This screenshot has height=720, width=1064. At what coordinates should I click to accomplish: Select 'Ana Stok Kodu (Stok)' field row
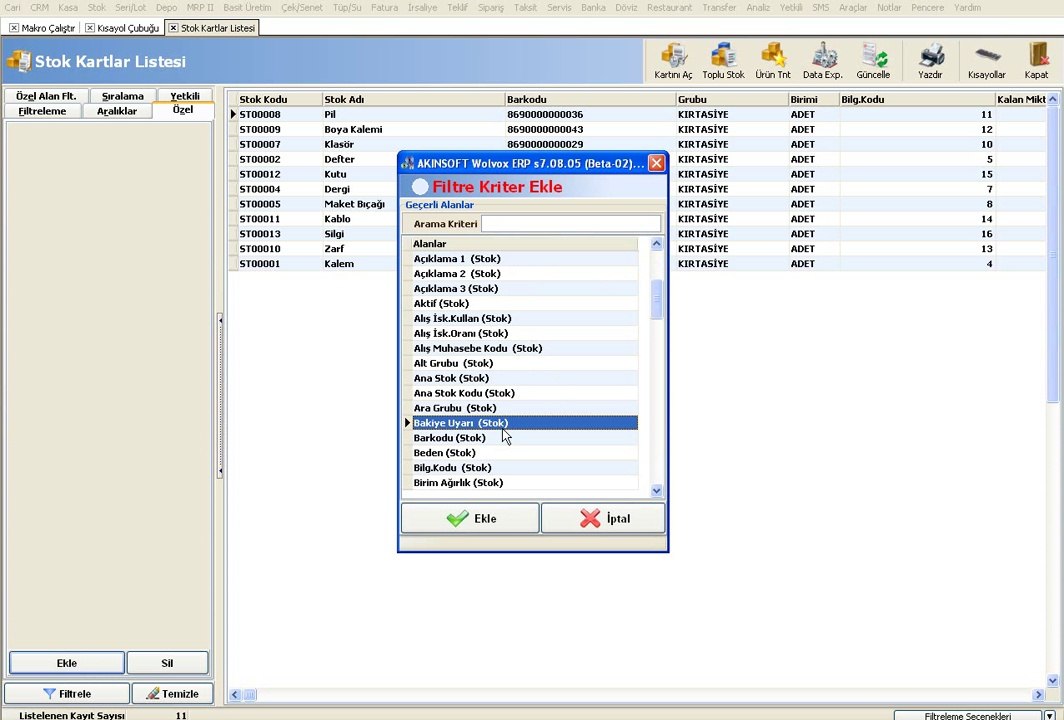click(x=525, y=393)
